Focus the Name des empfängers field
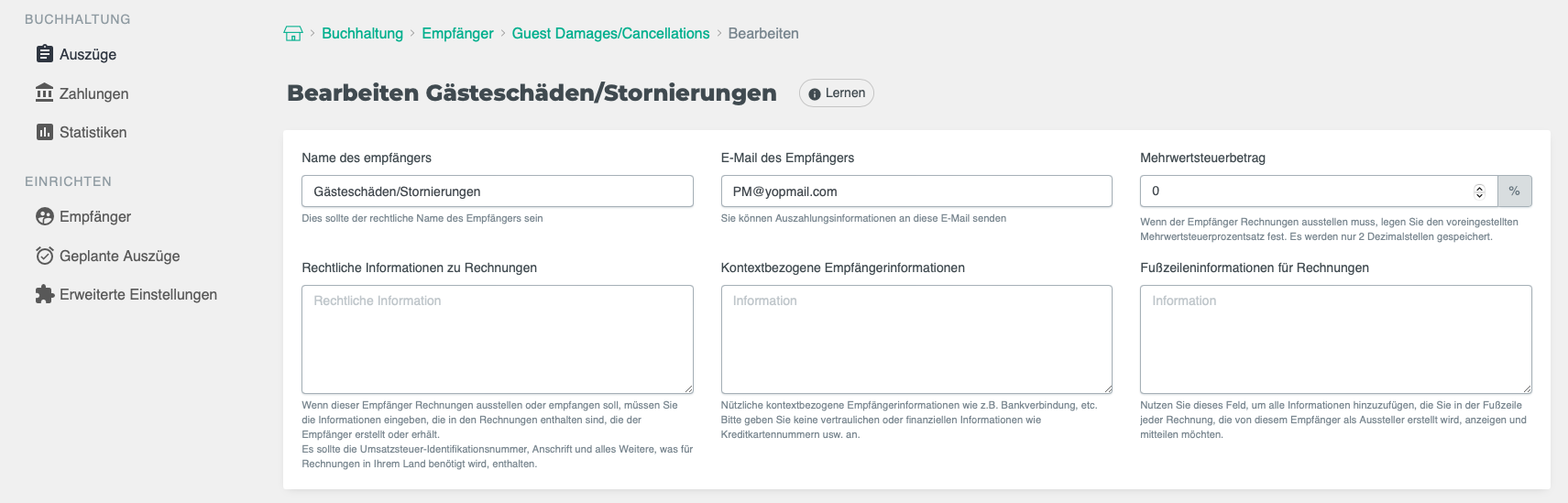1568x503 pixels. pos(498,191)
